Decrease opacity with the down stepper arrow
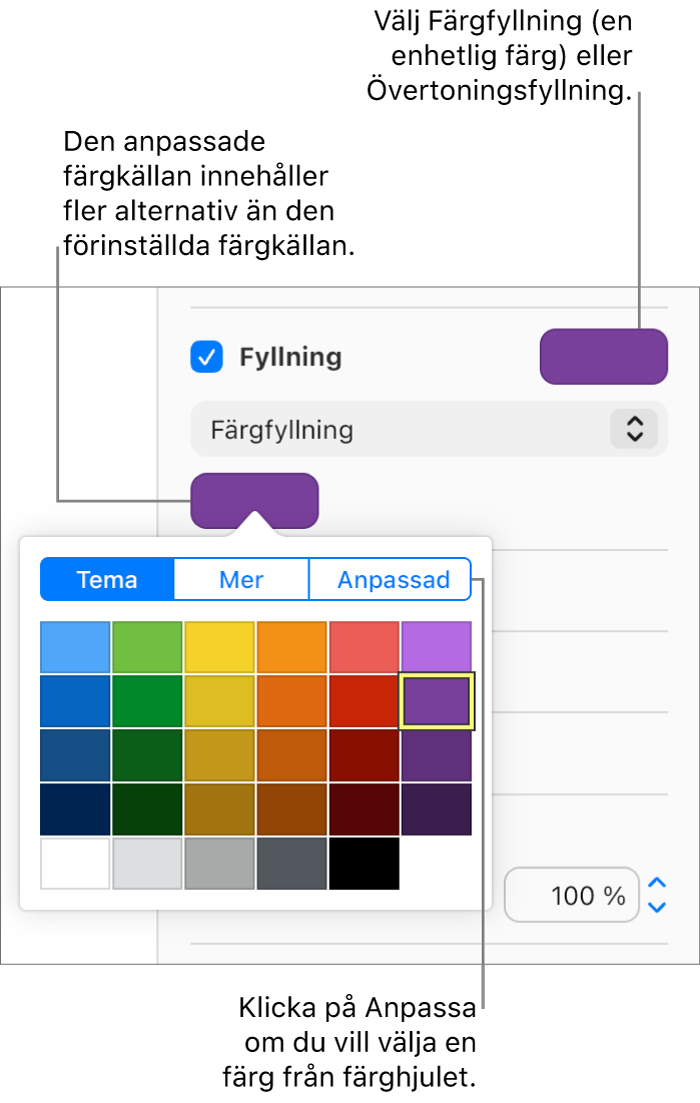 point(657,907)
